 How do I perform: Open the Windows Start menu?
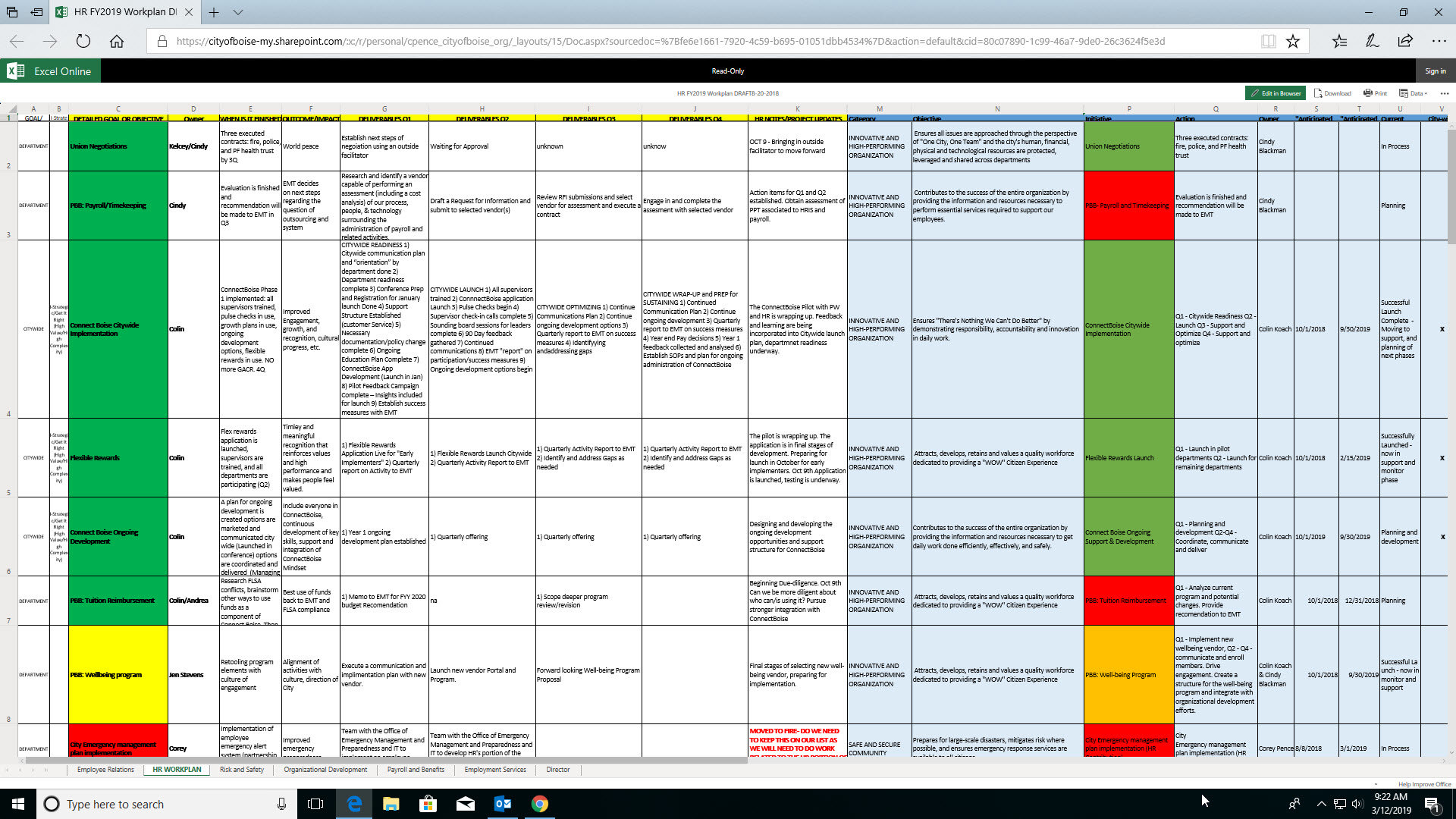(18, 804)
